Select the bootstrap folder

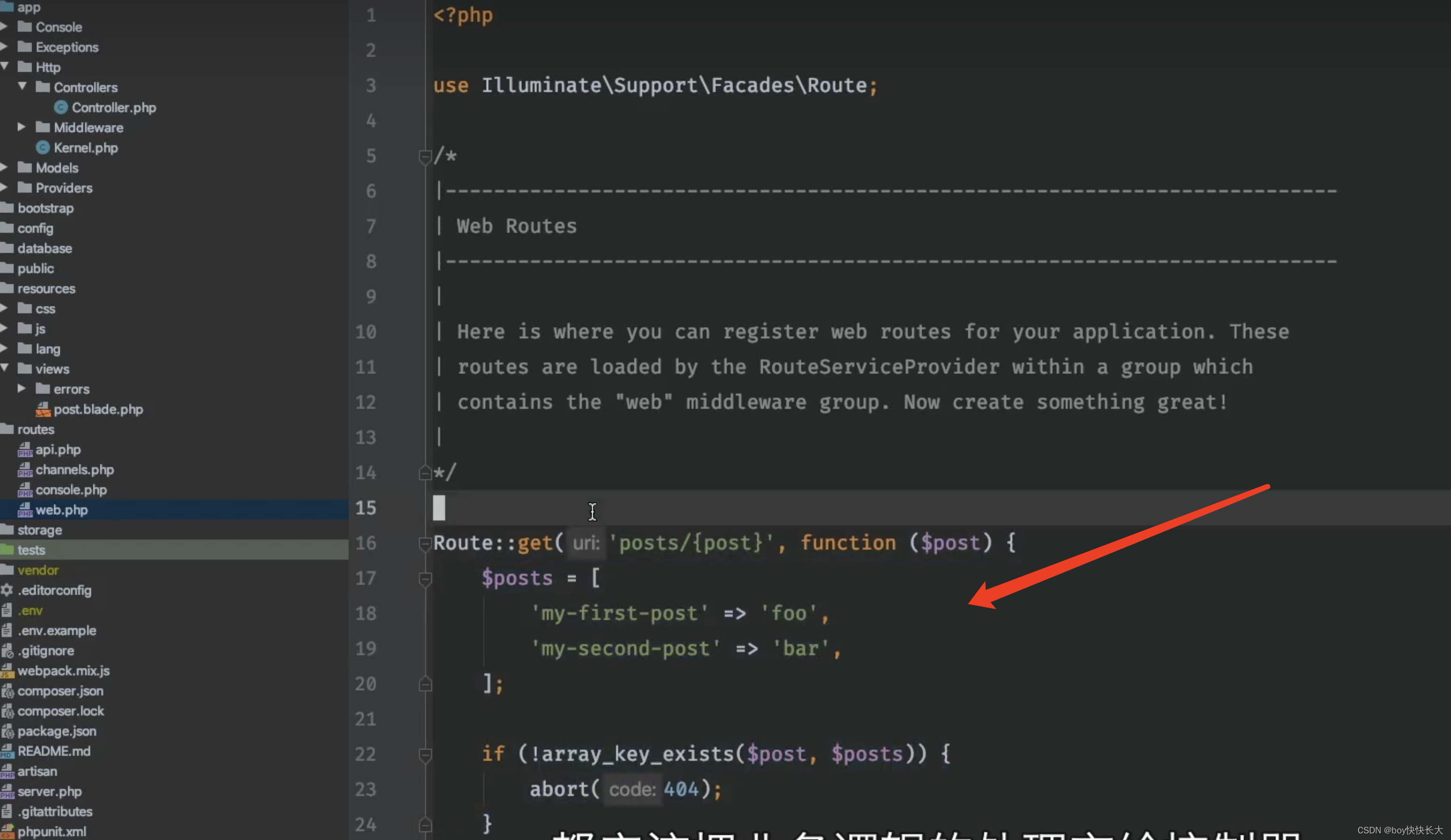[45, 208]
